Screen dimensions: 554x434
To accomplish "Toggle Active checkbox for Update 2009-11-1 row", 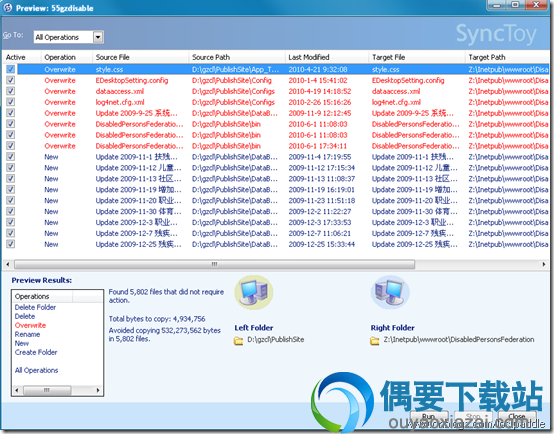I will (11, 157).
